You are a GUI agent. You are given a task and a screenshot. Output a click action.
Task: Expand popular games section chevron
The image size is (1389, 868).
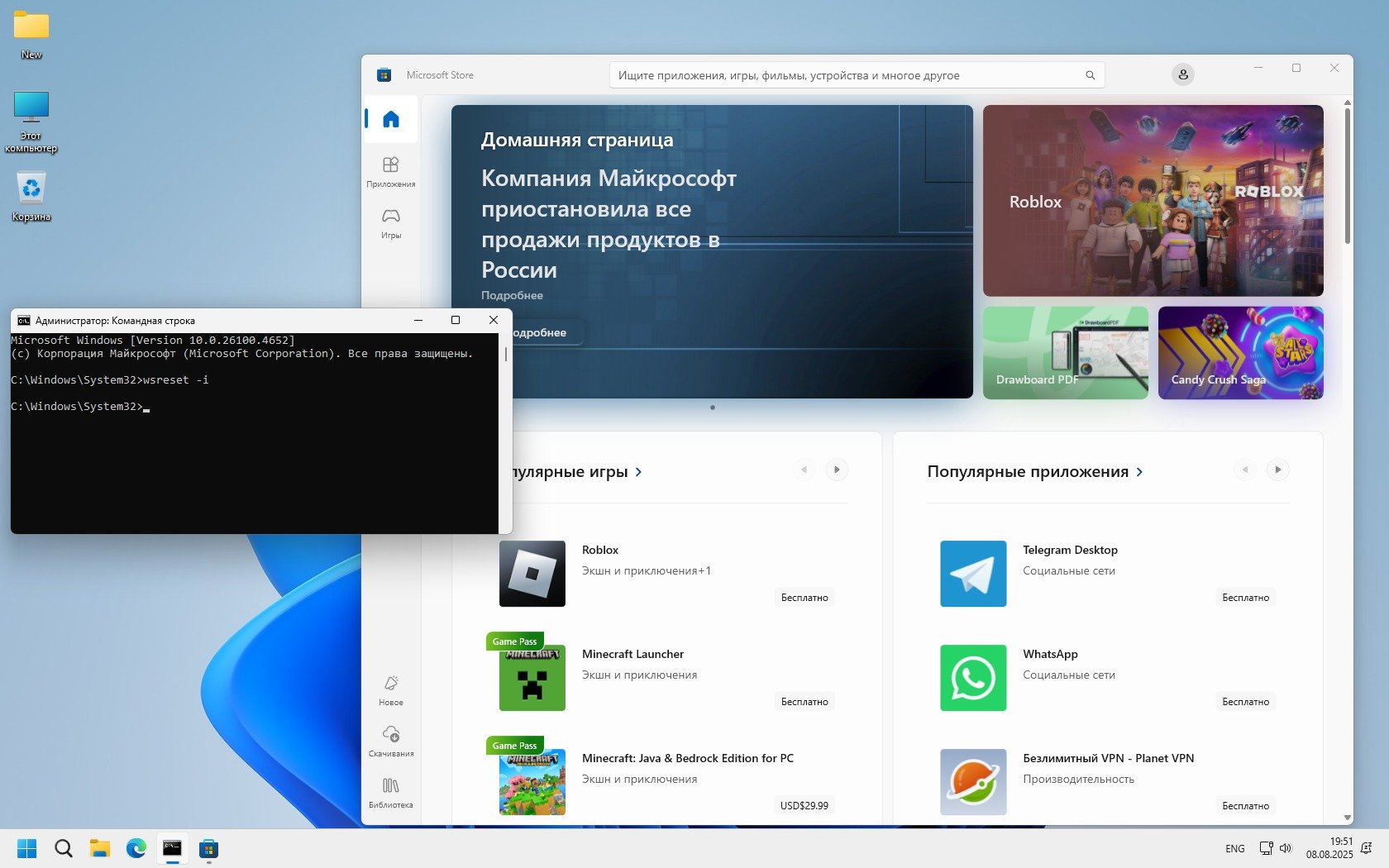tap(638, 472)
